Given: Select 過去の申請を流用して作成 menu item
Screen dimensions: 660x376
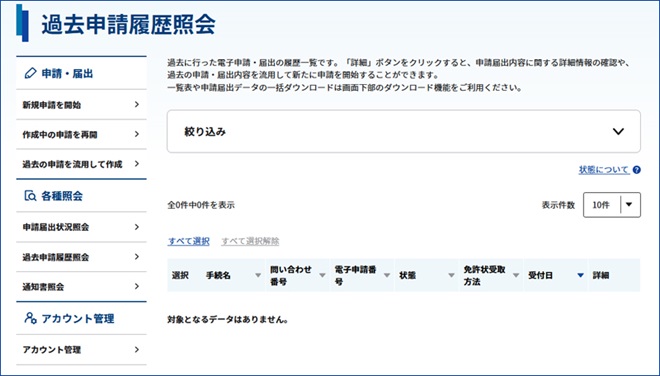Looking at the screenshot, I should click(81, 164).
